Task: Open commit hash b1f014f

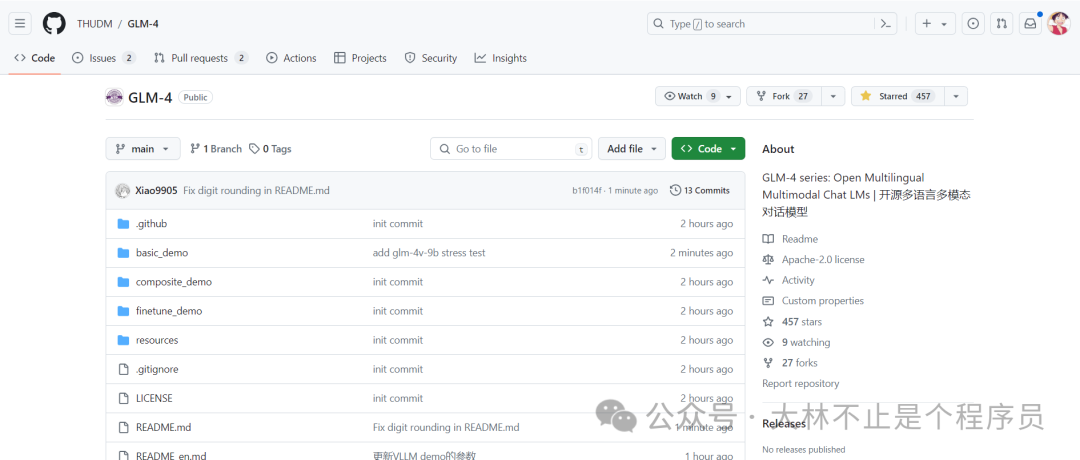Action: pos(588,191)
